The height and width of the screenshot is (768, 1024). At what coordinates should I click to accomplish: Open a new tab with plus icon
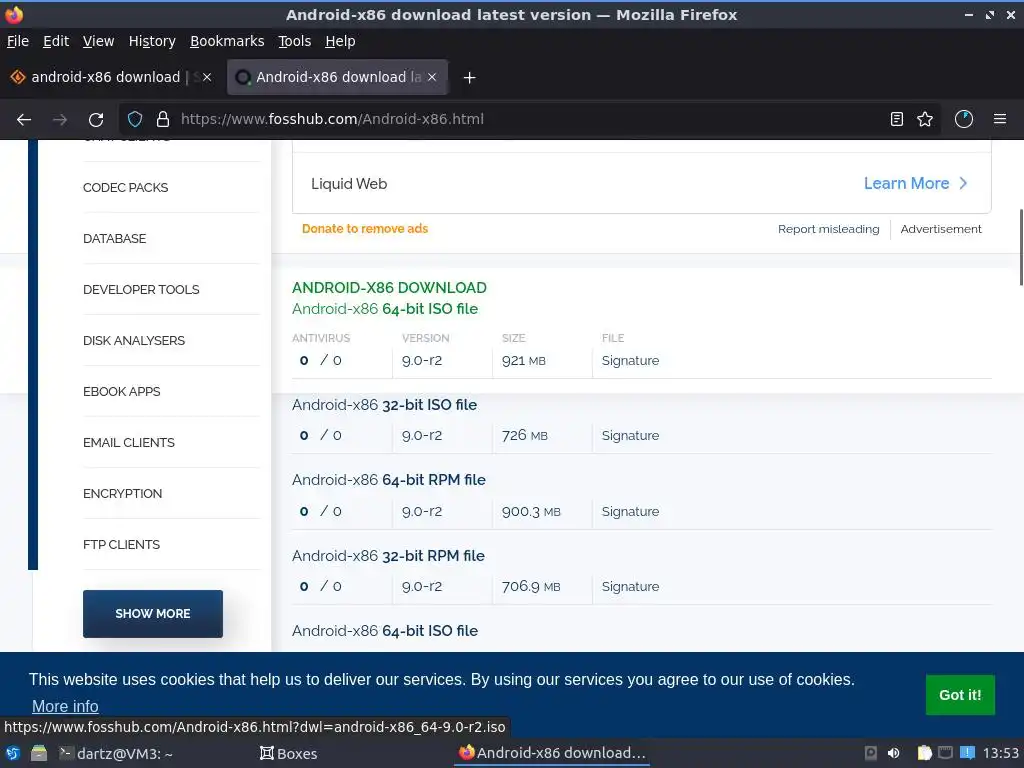[x=469, y=78]
